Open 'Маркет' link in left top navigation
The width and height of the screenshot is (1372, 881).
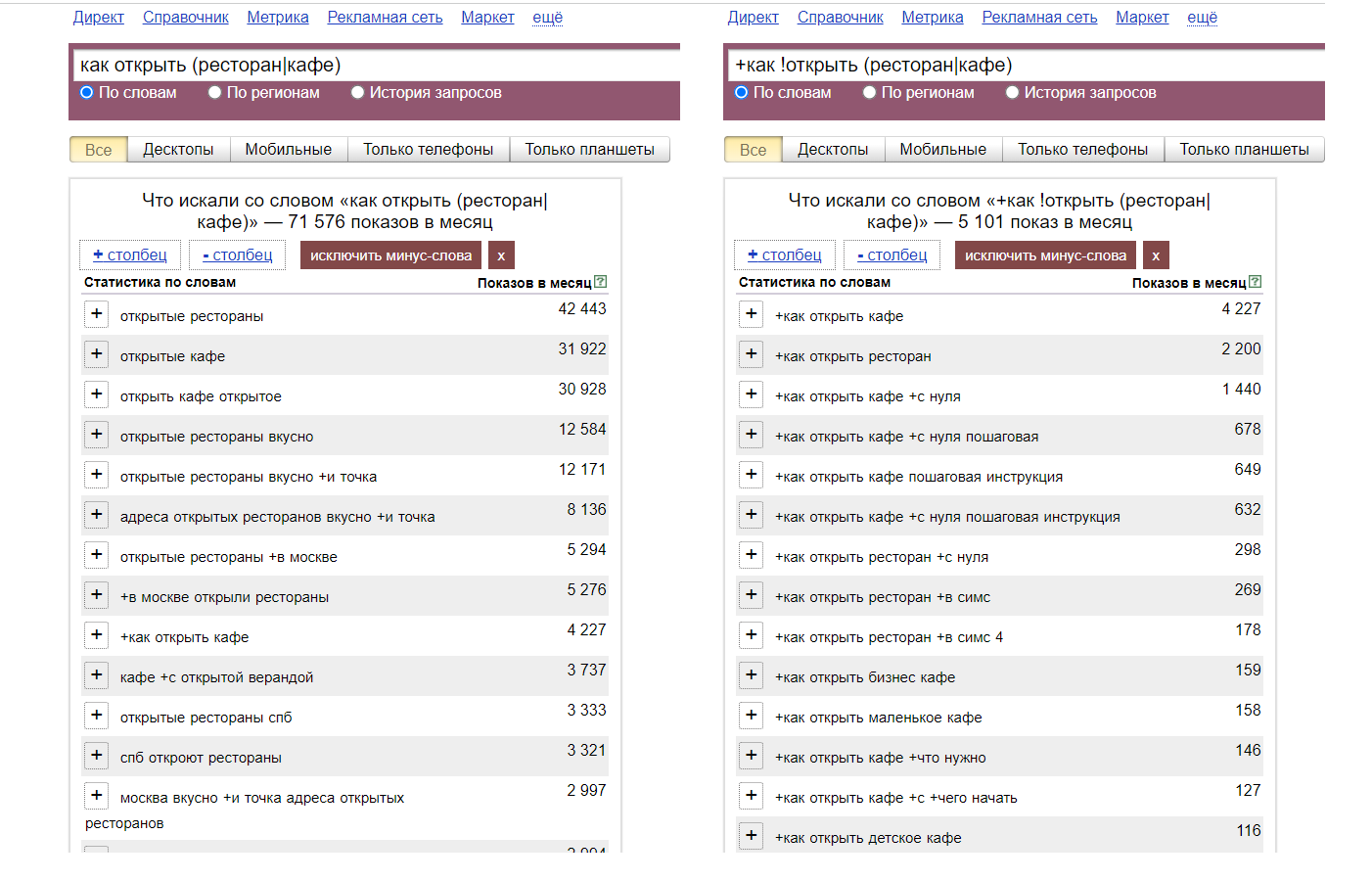point(488,17)
